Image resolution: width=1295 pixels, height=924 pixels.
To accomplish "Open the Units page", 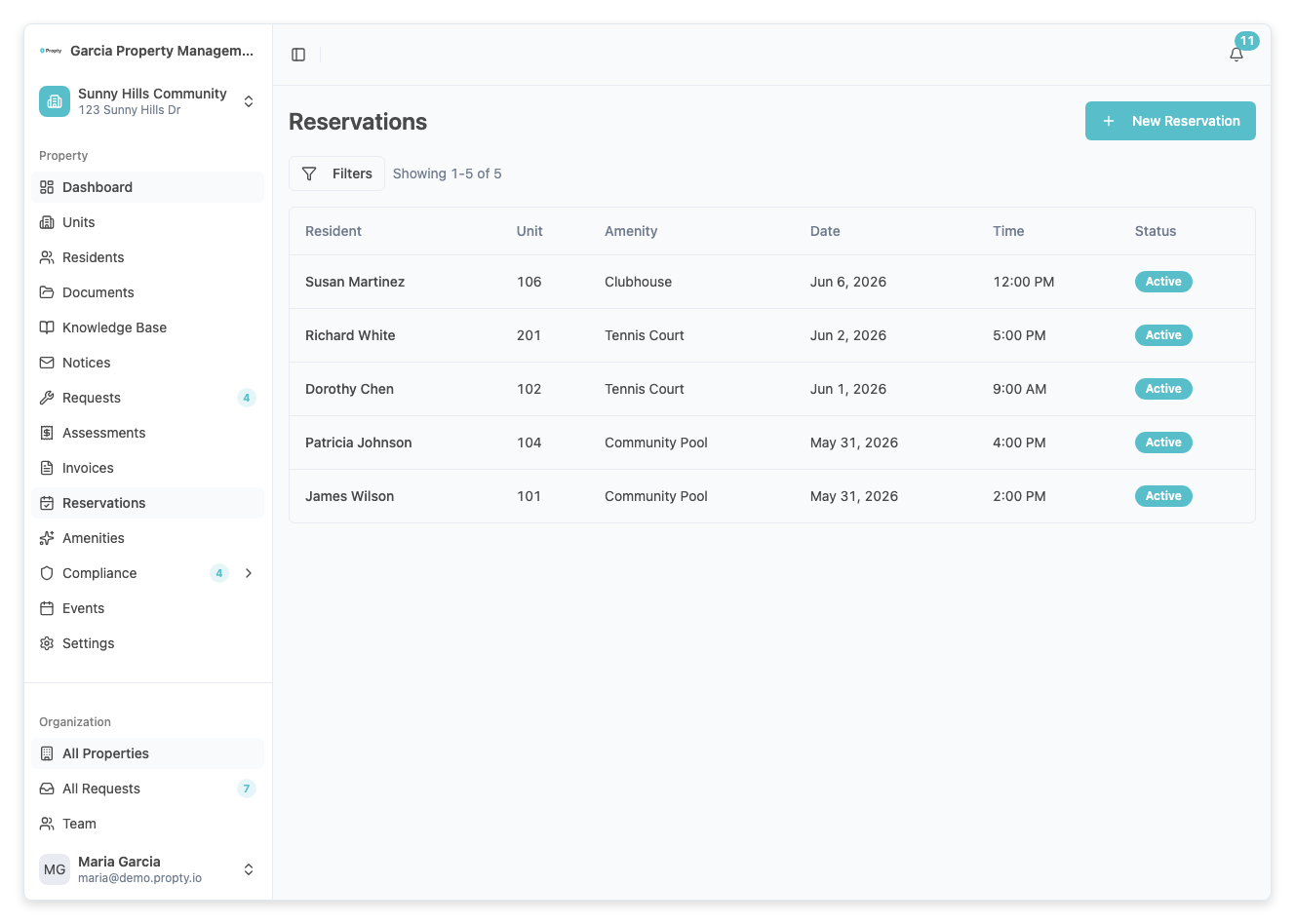I will pyautogui.click(x=148, y=222).
